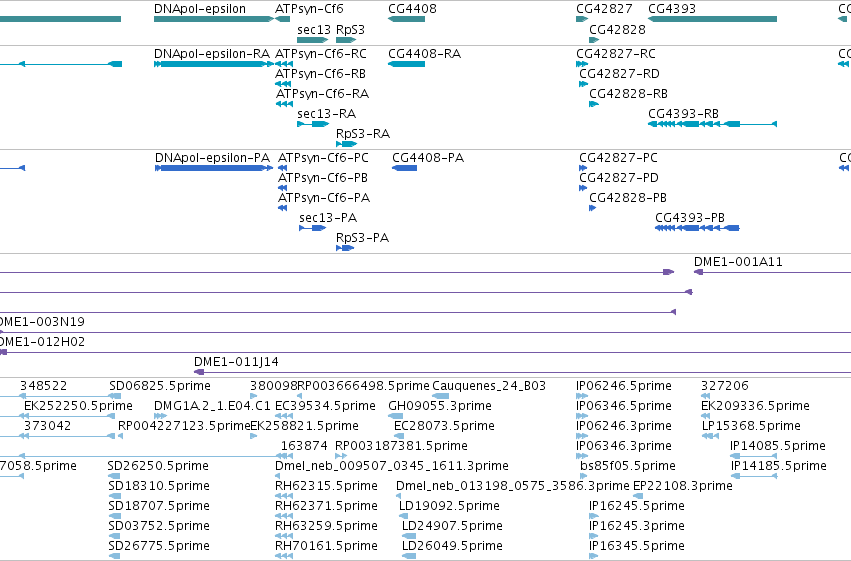Click the ATPsyn-Cf6 gene label

click(x=309, y=9)
